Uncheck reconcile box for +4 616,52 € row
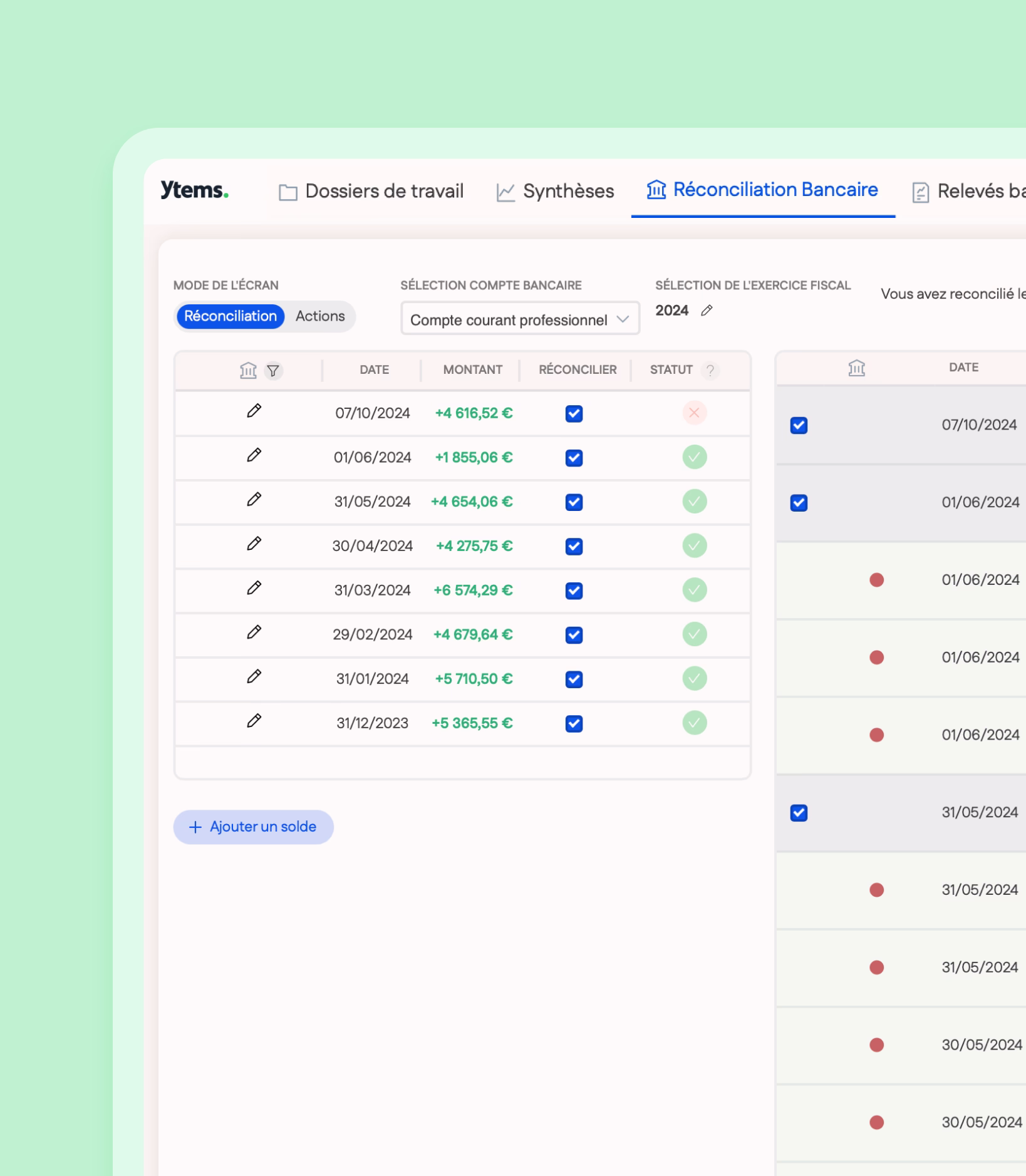Image resolution: width=1026 pixels, height=1176 pixels. 574,414
